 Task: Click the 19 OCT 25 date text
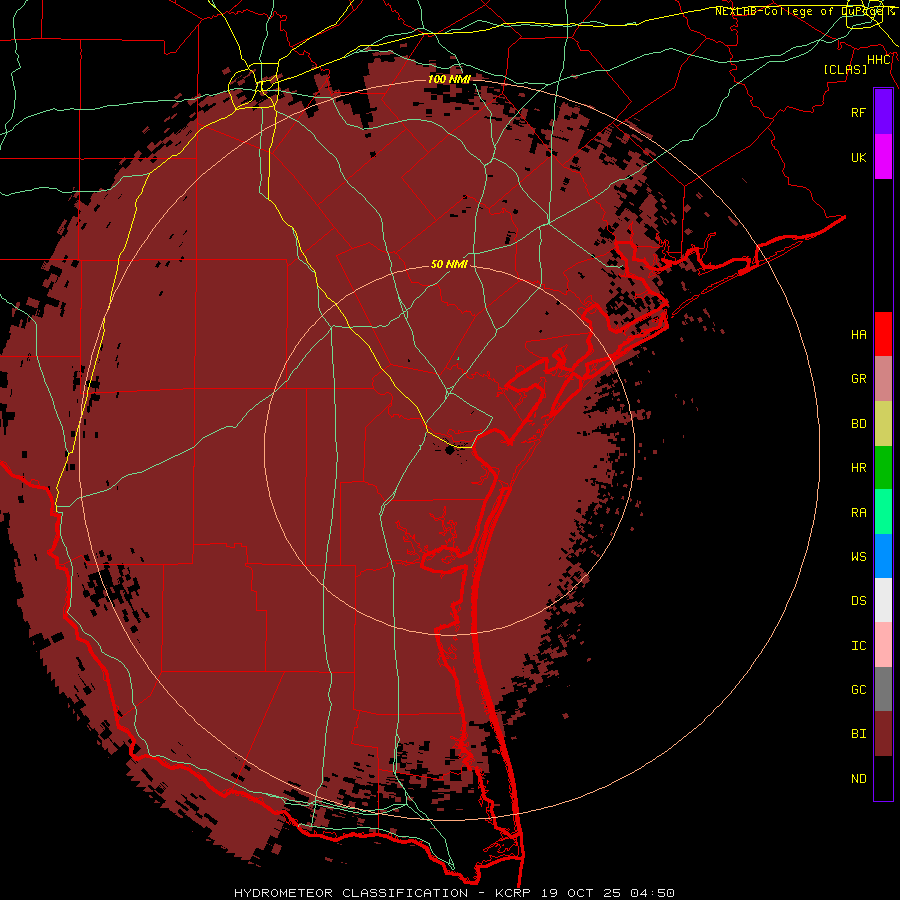581,893
